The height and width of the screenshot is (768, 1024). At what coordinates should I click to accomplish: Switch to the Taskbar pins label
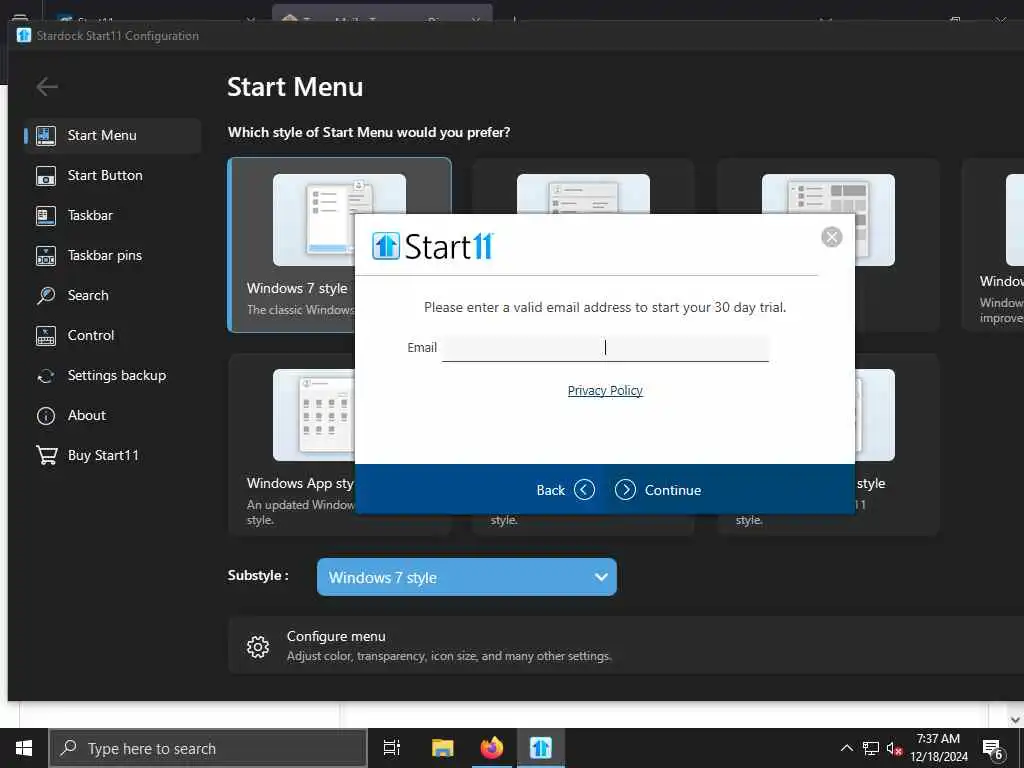coord(104,255)
